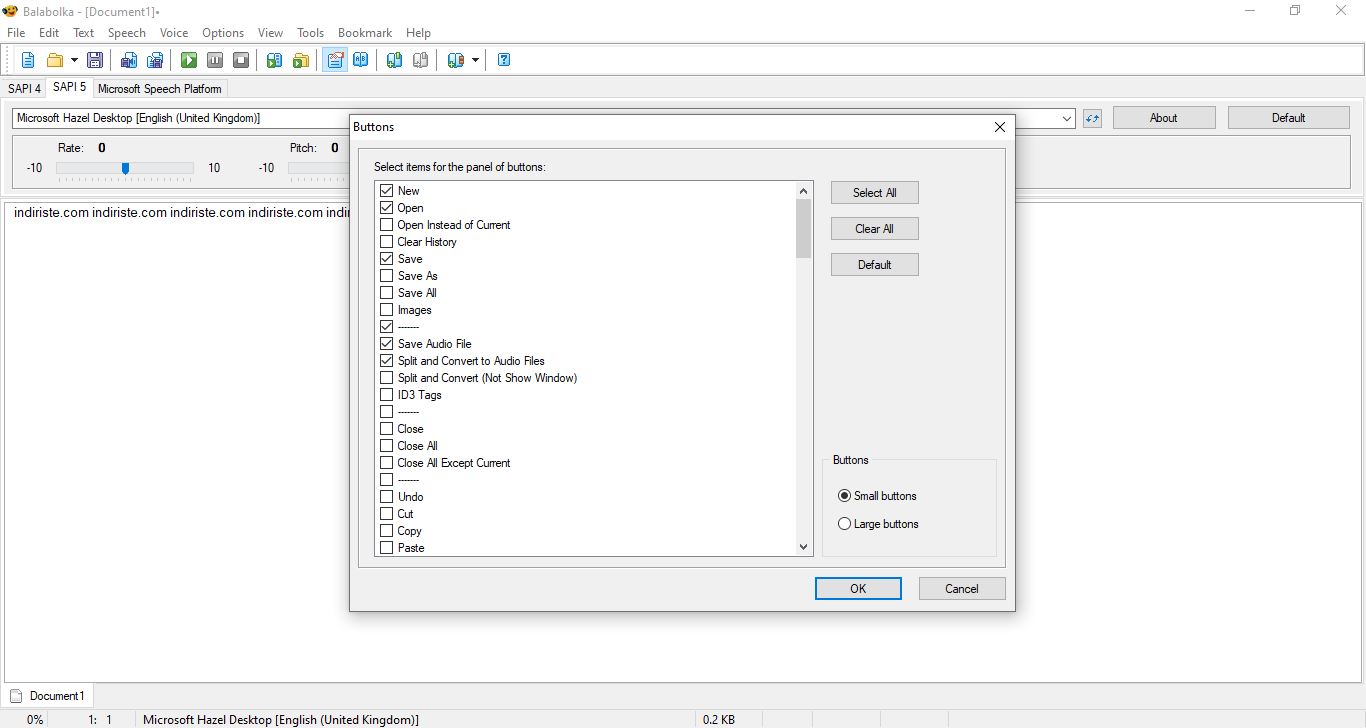This screenshot has height=728, width=1366.
Task: Click the book with red bookmark icon
Action: (456, 60)
